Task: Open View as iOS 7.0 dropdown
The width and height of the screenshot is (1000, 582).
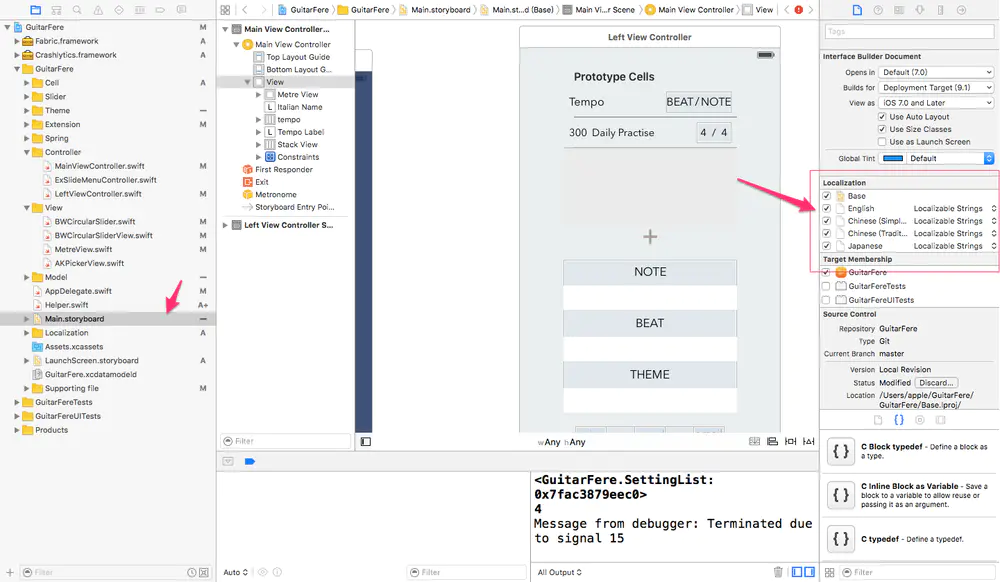Action: (x=936, y=103)
